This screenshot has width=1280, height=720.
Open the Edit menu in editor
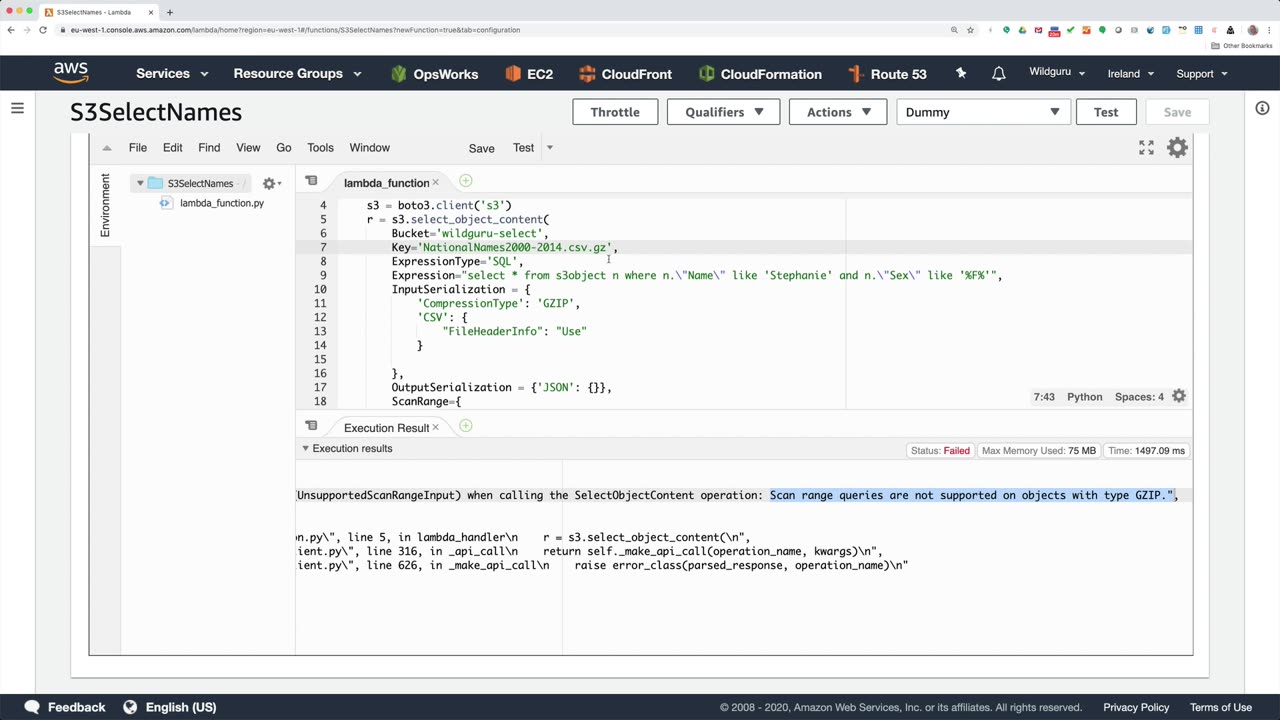[x=173, y=148]
